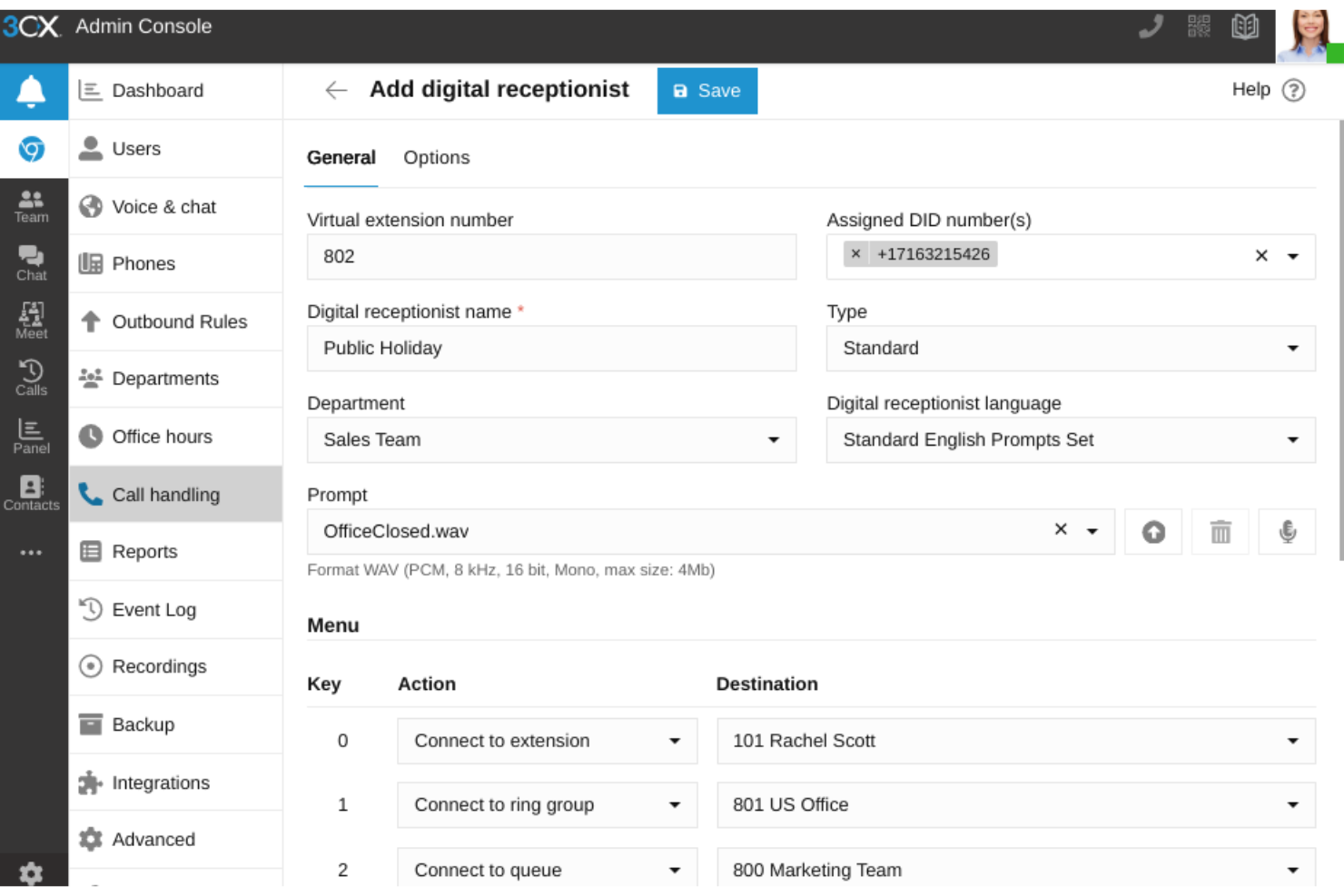This screenshot has width=1344, height=896.
Task: Upload a prompt file using the upload icon
Action: coord(1152,531)
